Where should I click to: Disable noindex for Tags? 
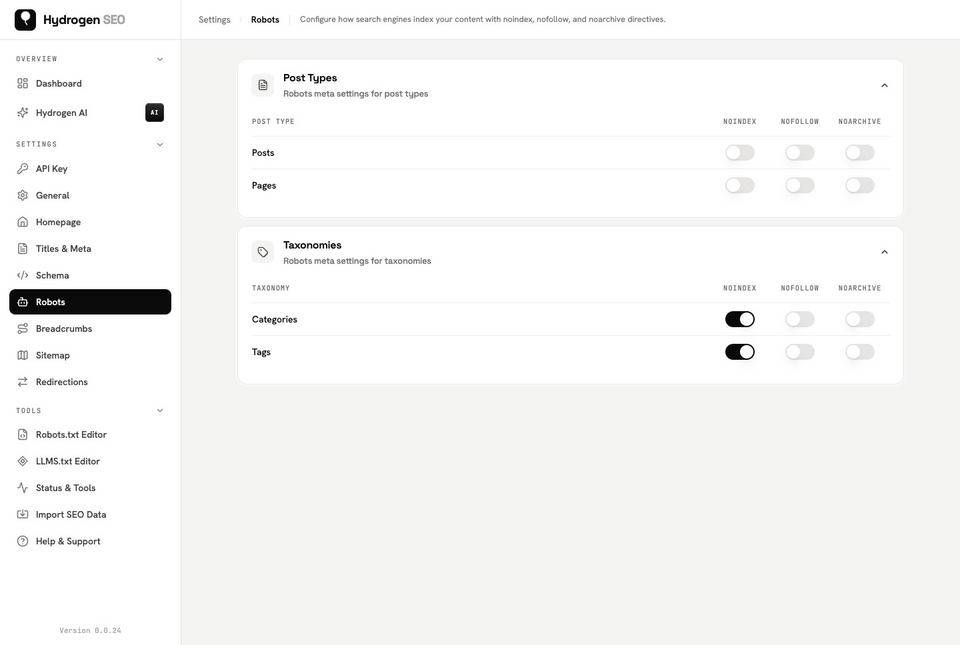coord(740,352)
